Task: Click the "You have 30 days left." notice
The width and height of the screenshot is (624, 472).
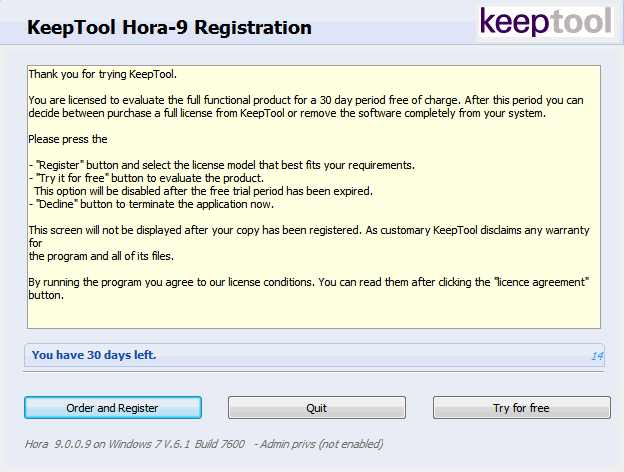Action: [94, 355]
